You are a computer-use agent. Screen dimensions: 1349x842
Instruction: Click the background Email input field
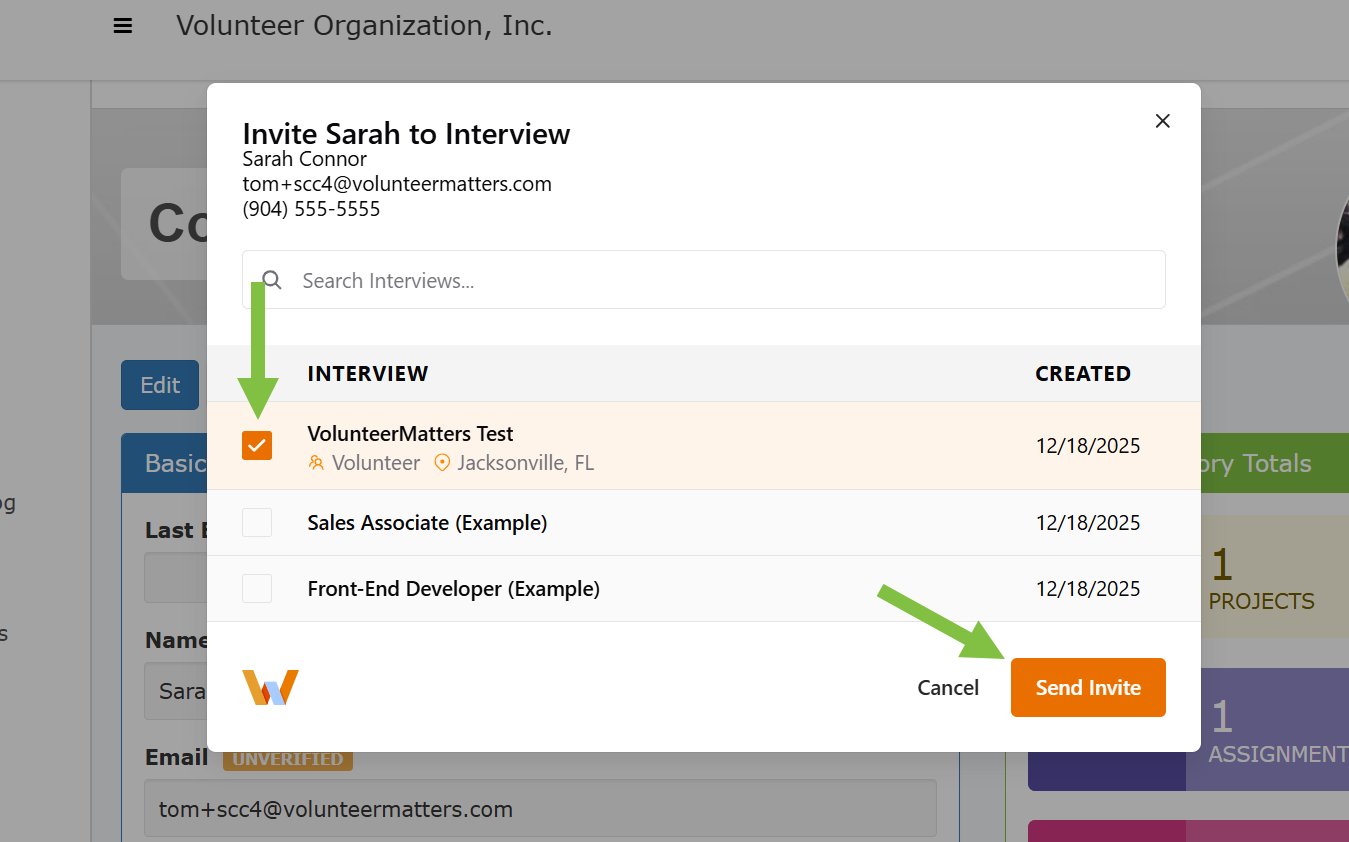coord(541,809)
